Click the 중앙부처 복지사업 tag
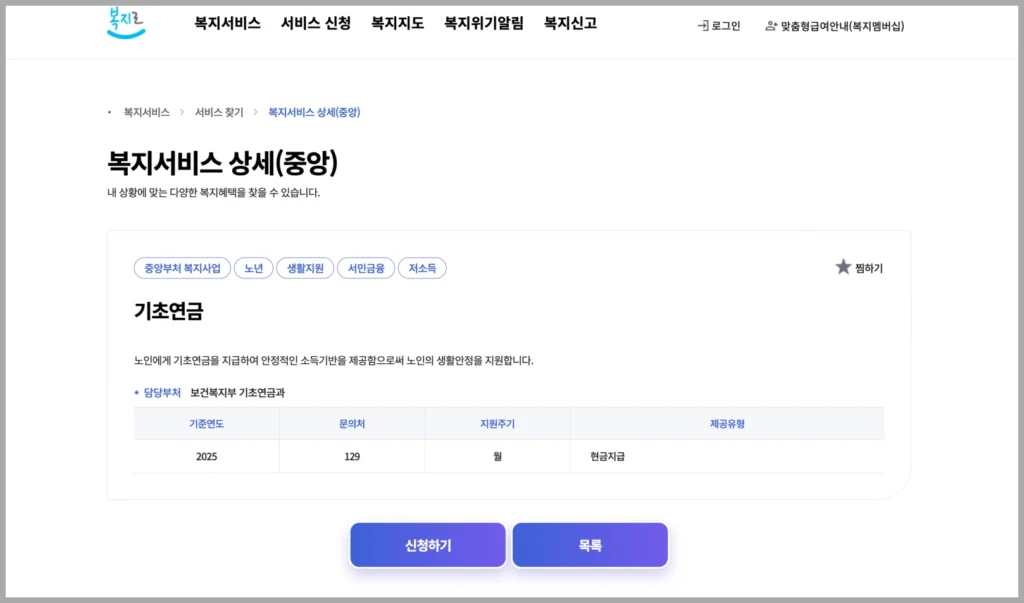Screen dimensions: 1024x603 [x=182, y=268]
